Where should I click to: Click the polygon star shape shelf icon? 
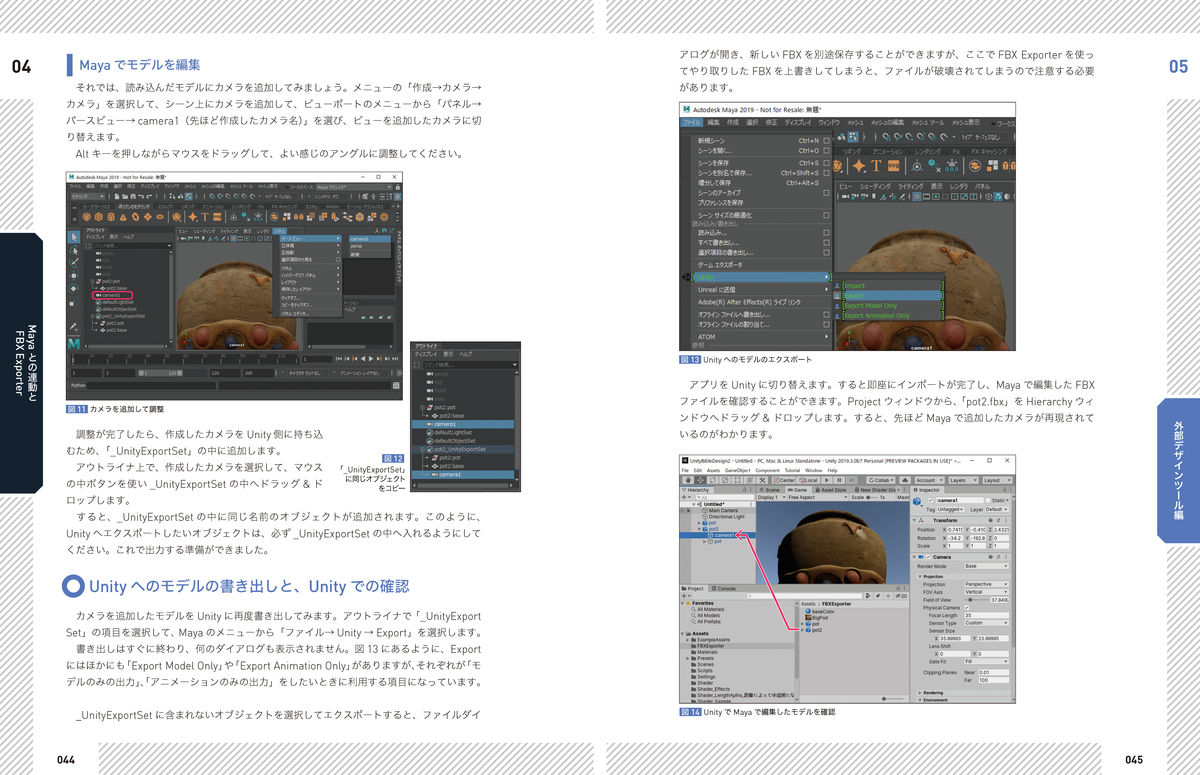[859, 165]
